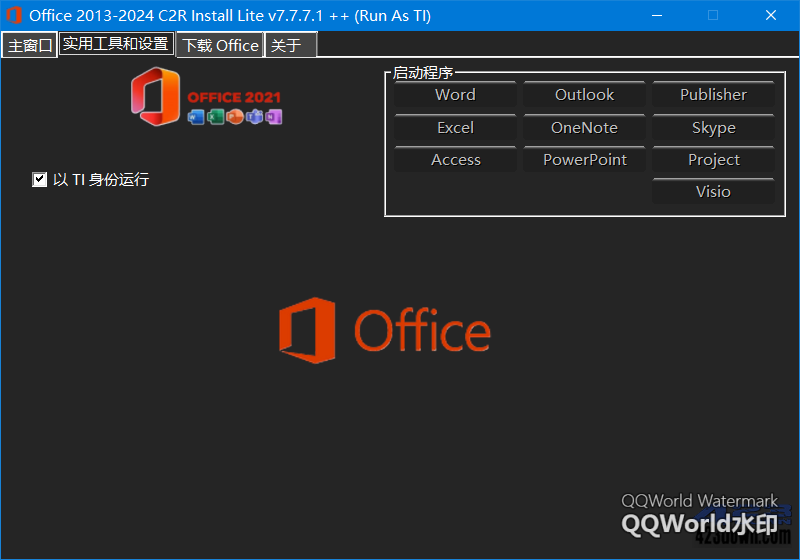Open the 下载 Office tab
This screenshot has height=560, width=800.
pyautogui.click(x=220, y=45)
